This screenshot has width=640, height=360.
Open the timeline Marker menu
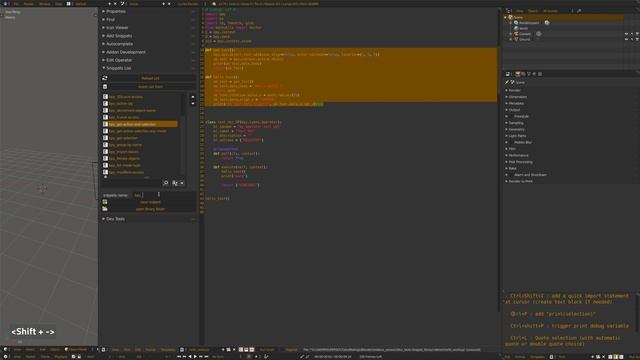[31, 357]
